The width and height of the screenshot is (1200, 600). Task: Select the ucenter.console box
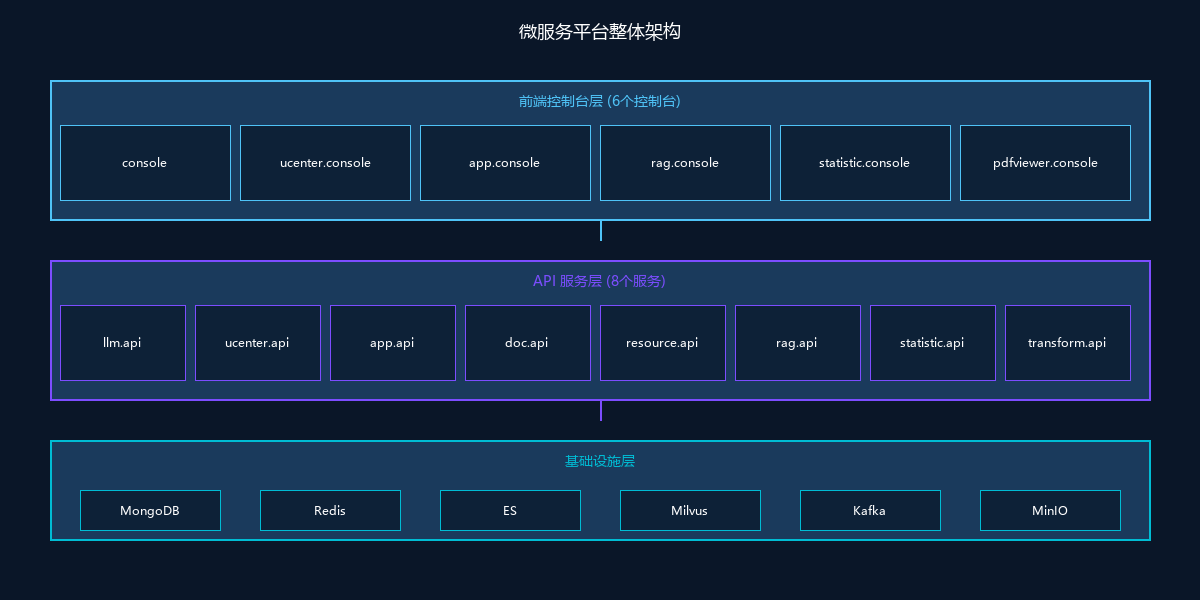pyautogui.click(x=325, y=163)
